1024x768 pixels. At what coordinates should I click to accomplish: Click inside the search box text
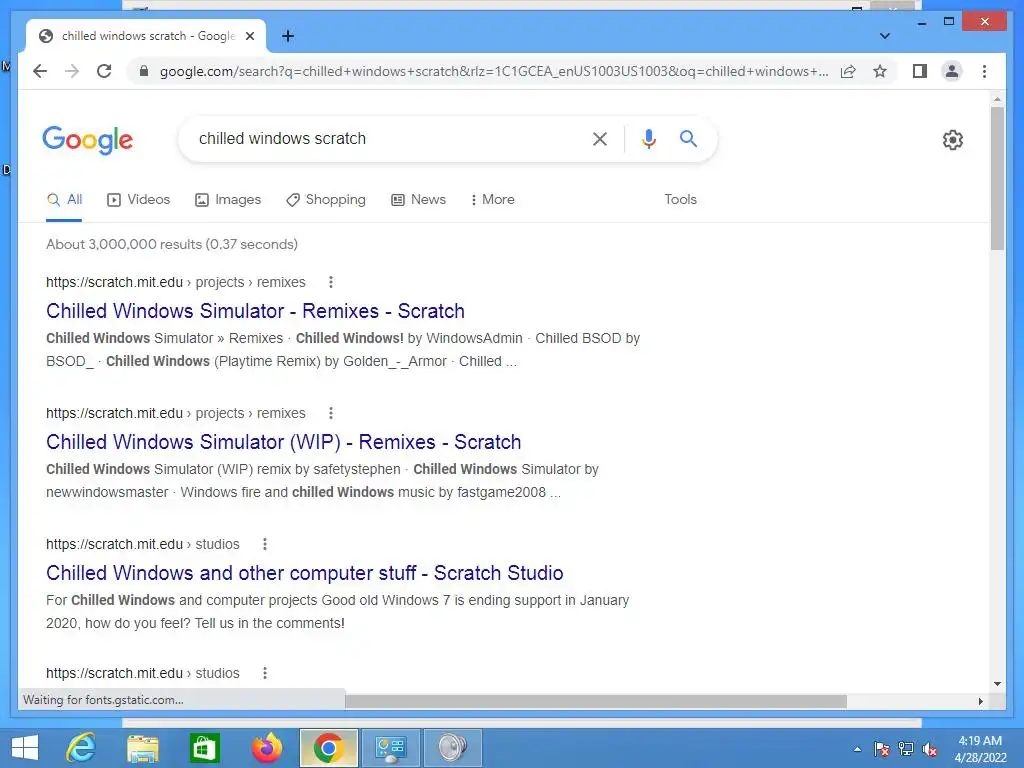282,138
